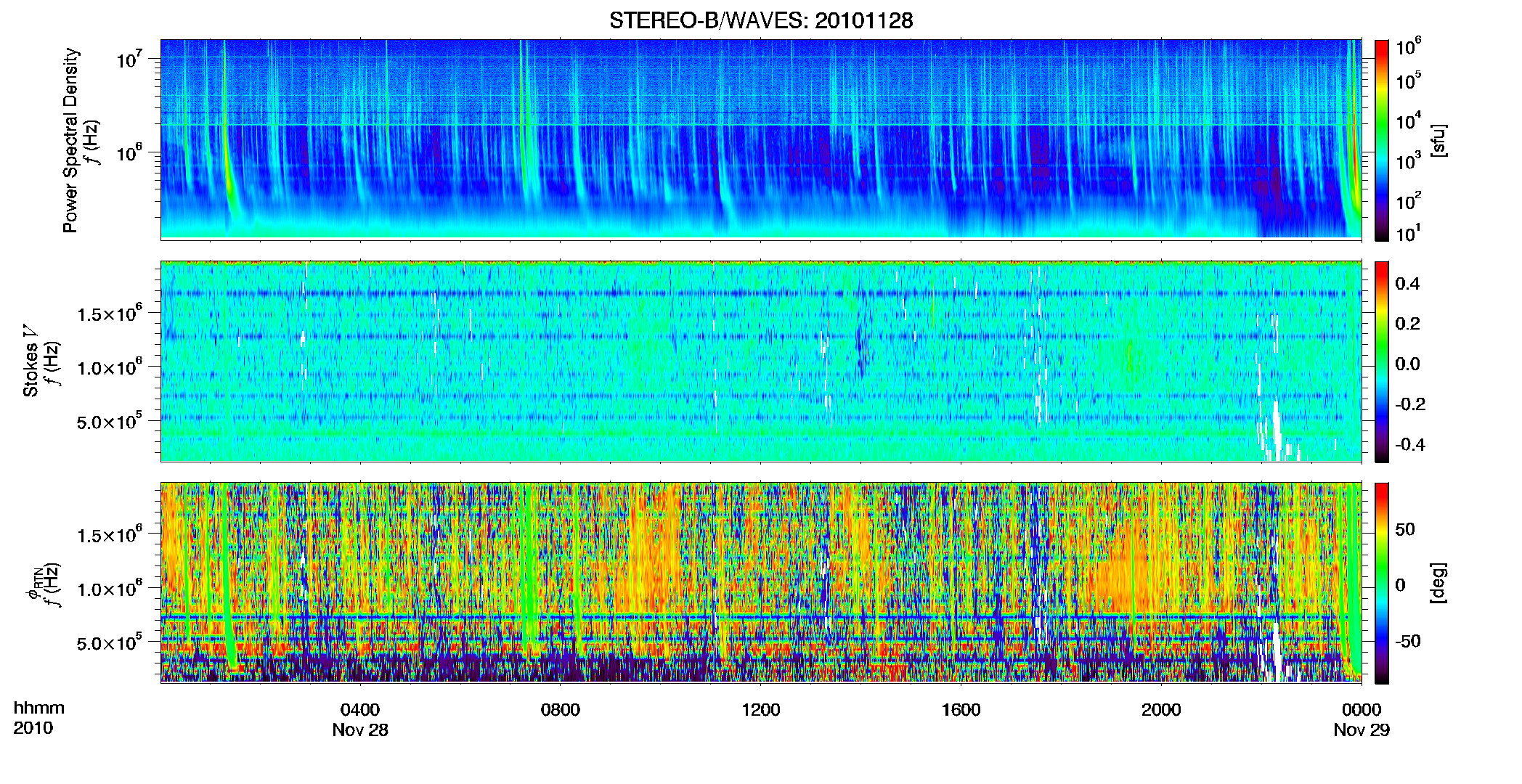1522x784 pixels.
Task: Click the Stokes V color bar
Action: pos(1382,362)
